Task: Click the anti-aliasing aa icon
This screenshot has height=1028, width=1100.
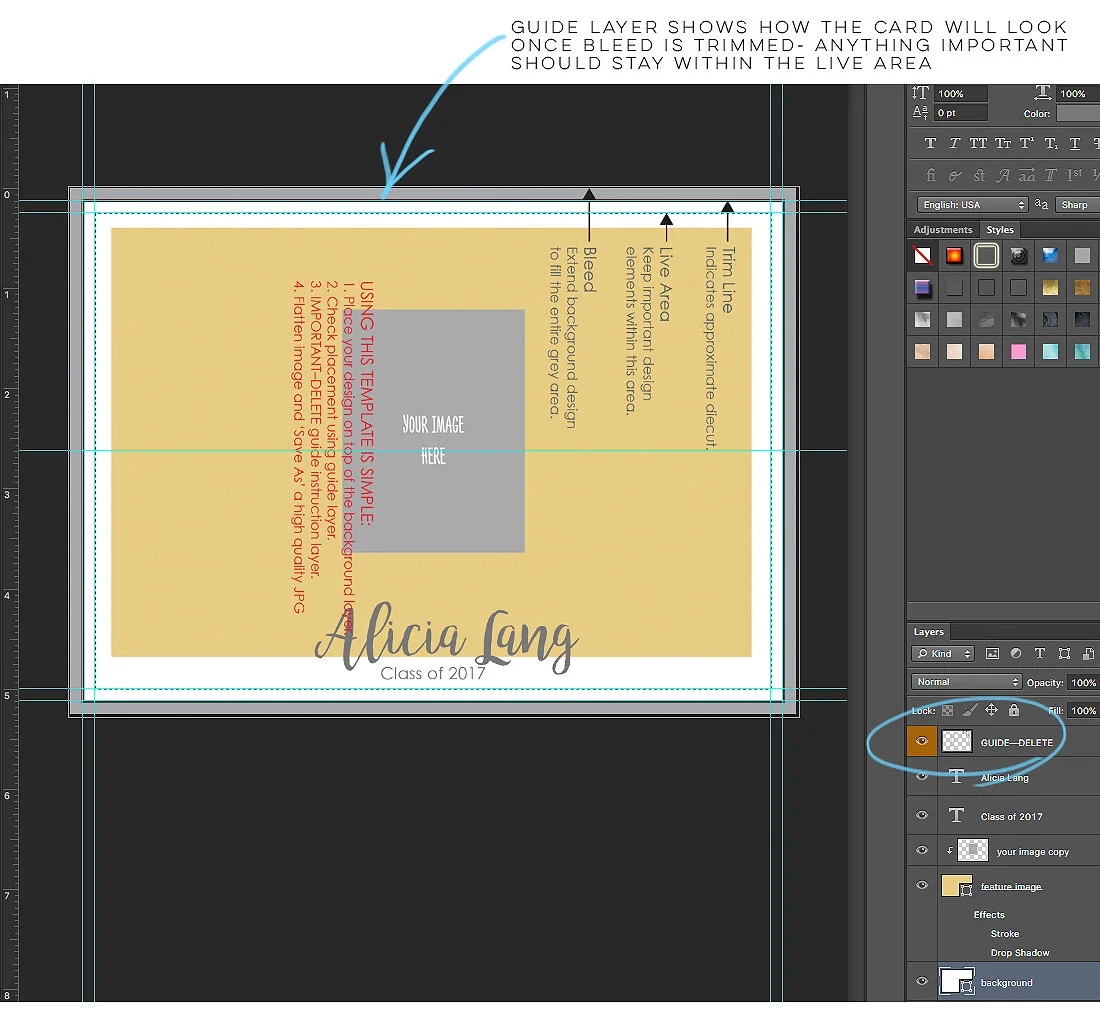Action: pos(1041,204)
